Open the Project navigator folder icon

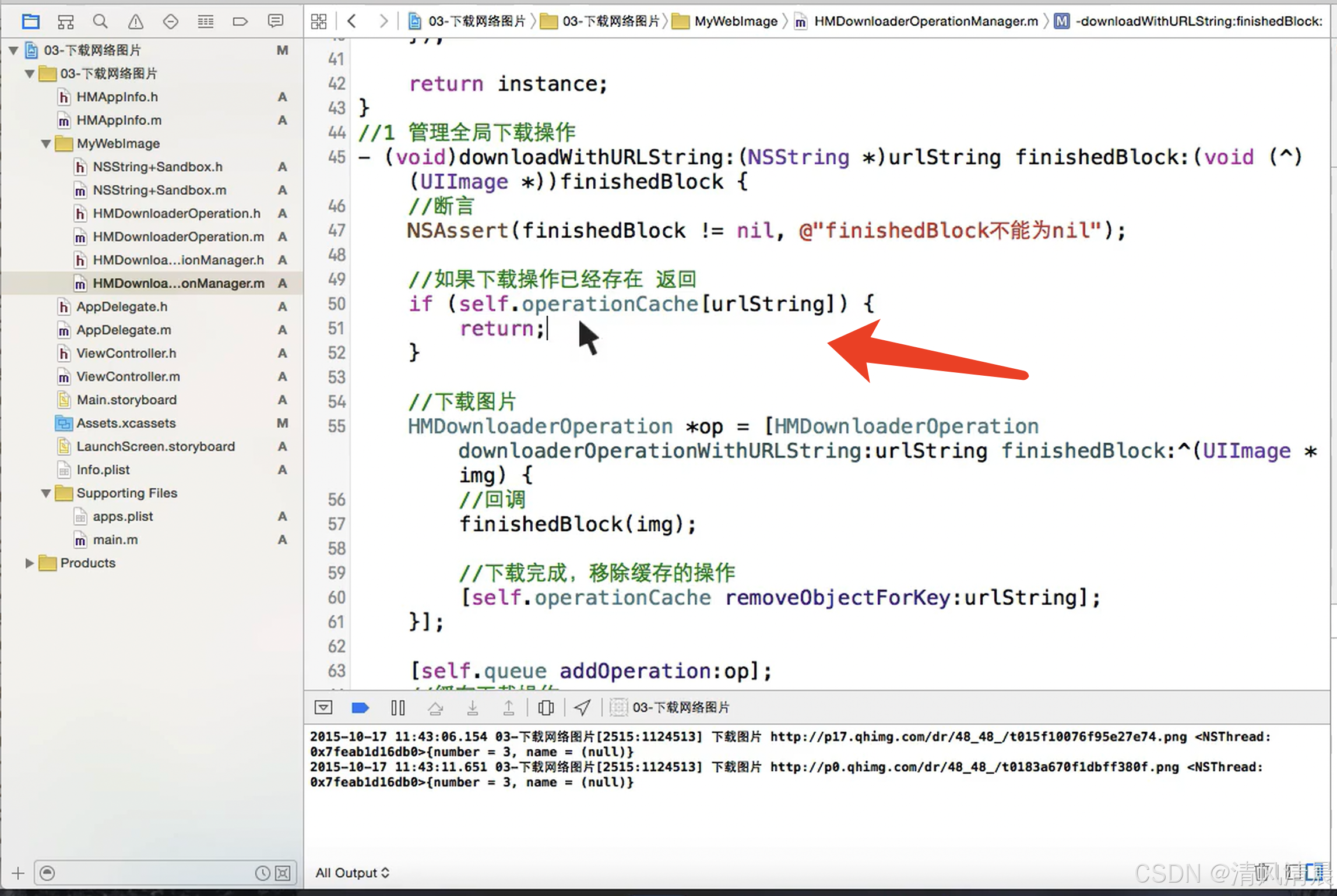point(30,22)
